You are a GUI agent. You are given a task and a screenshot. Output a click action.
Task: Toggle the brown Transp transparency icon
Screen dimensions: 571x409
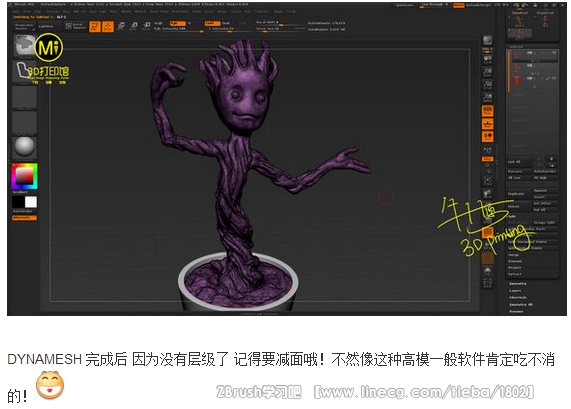click(488, 258)
